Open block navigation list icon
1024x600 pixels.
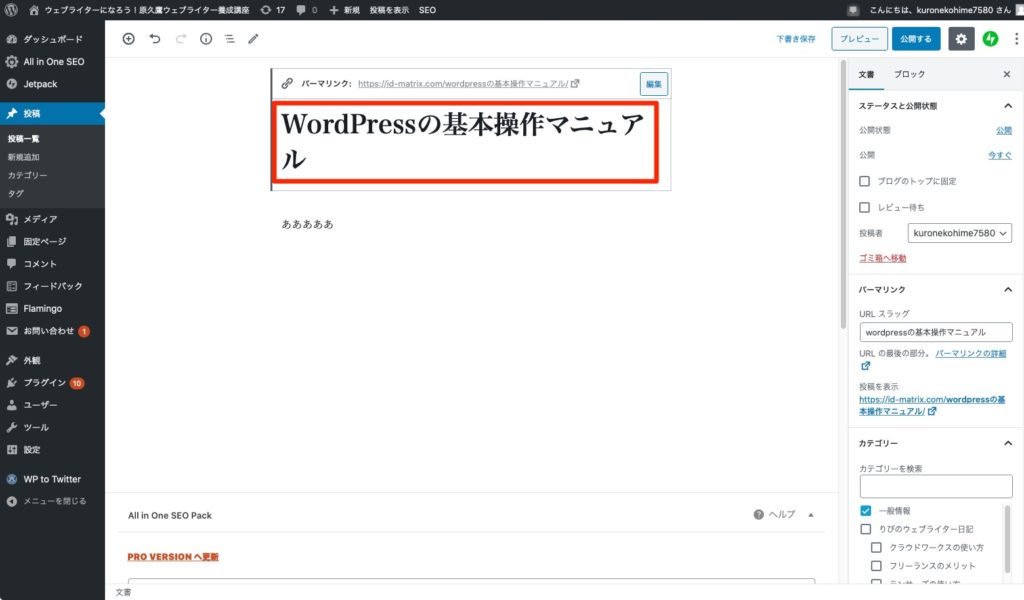click(230, 39)
